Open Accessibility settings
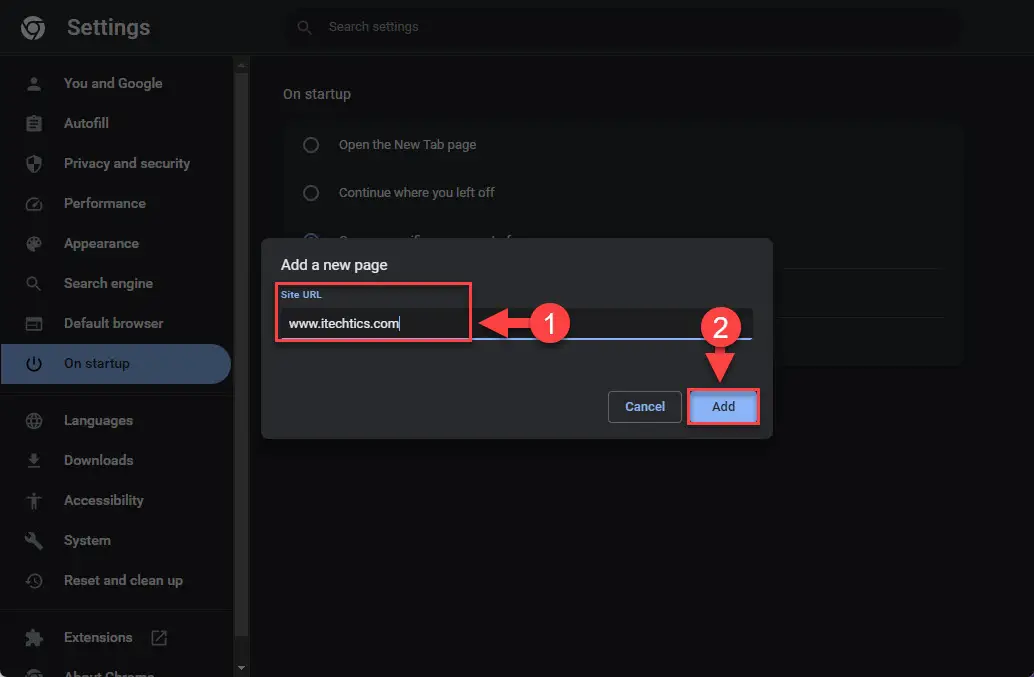This screenshot has height=677, width=1034. point(115,501)
